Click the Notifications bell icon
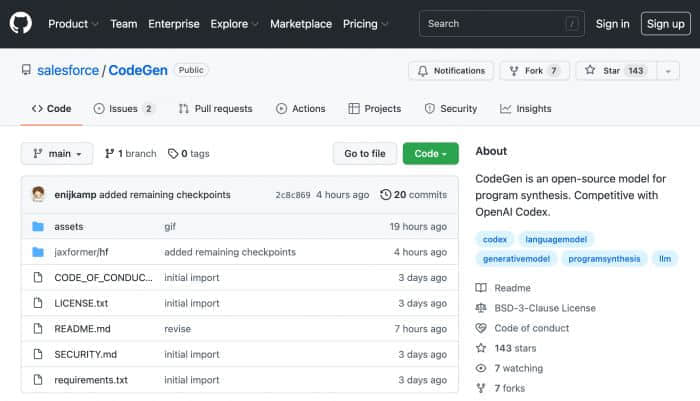The image size is (700, 401). coord(423,71)
